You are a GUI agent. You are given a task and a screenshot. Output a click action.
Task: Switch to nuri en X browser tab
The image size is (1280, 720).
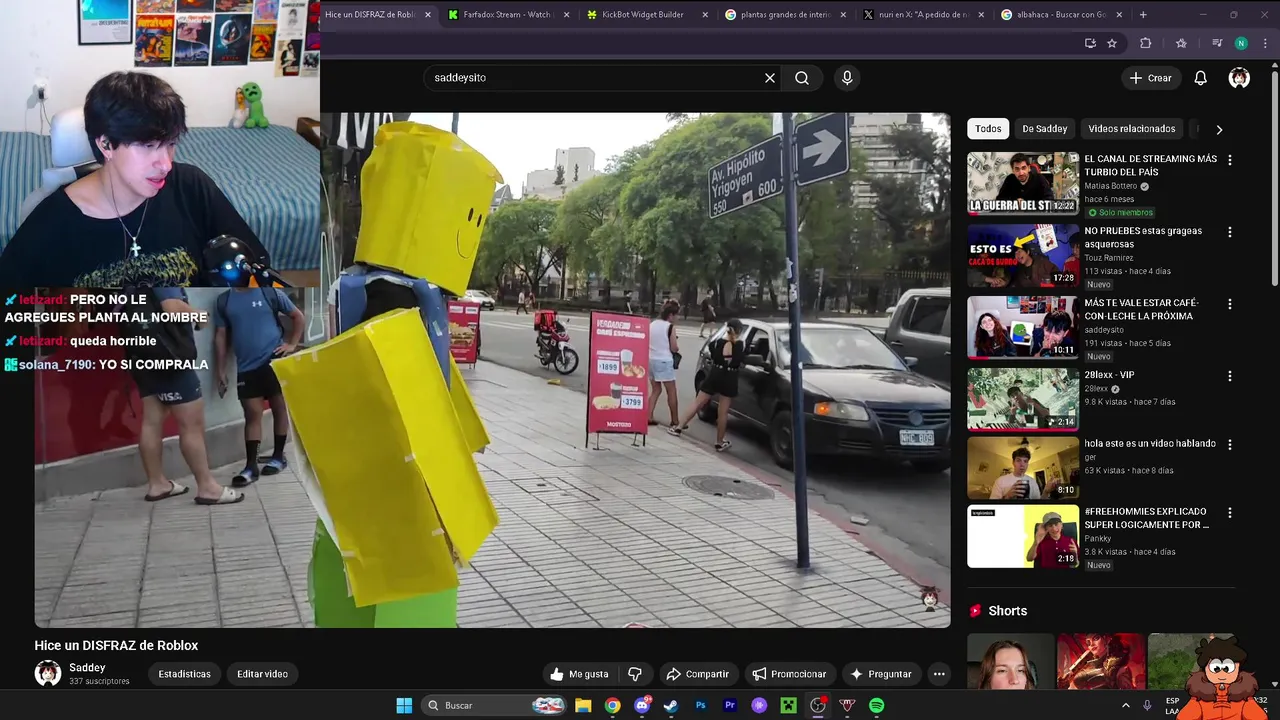tap(923, 15)
